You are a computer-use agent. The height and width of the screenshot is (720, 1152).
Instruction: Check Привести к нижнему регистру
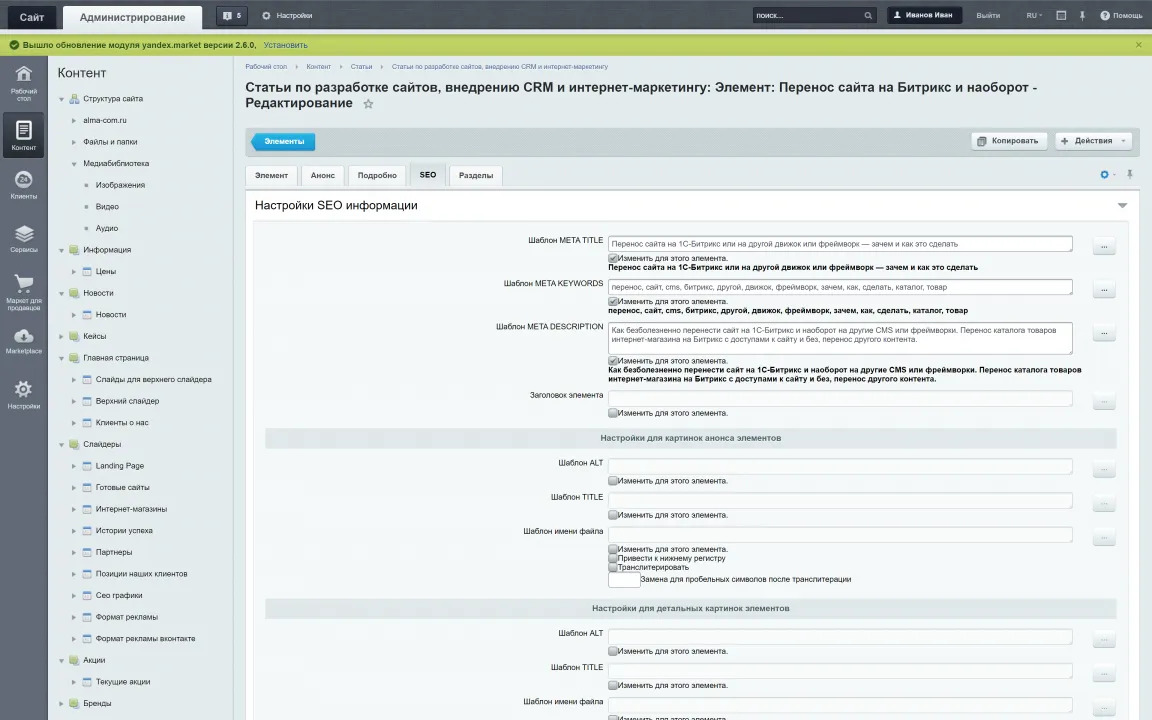(x=613, y=558)
